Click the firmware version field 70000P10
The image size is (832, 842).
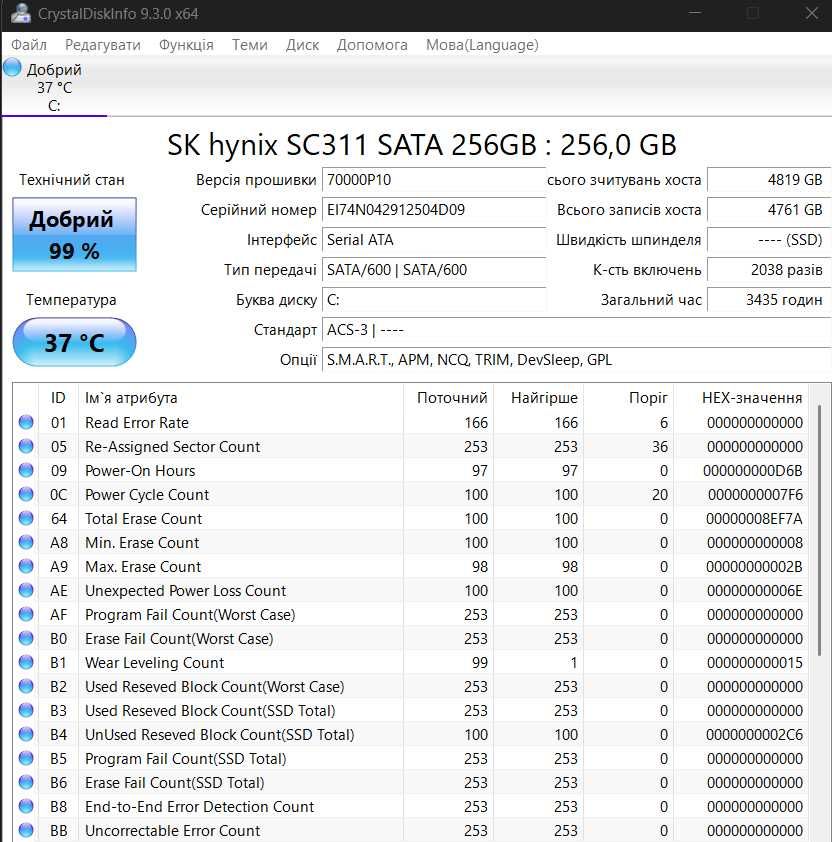click(x=434, y=180)
